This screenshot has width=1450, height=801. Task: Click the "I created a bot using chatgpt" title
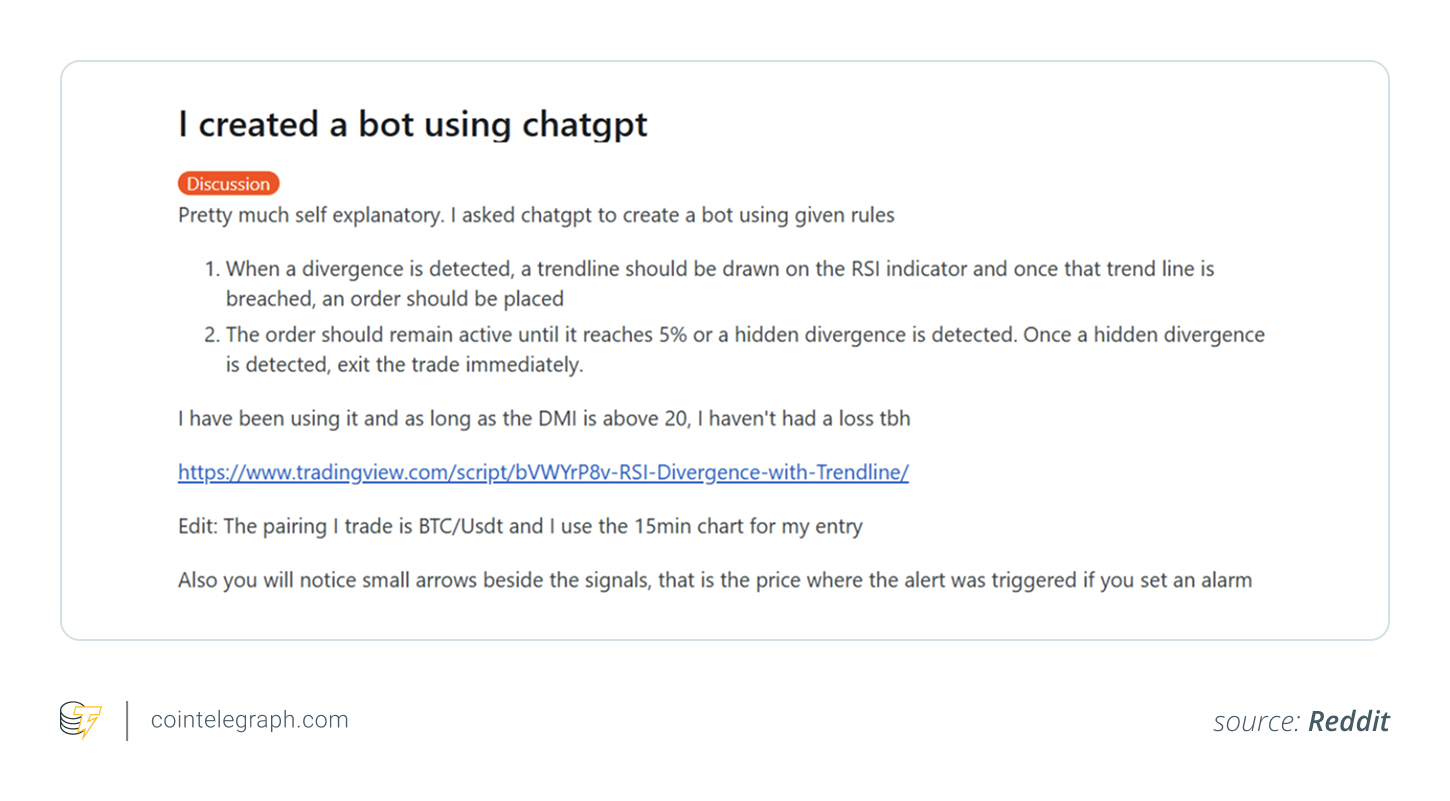[413, 124]
